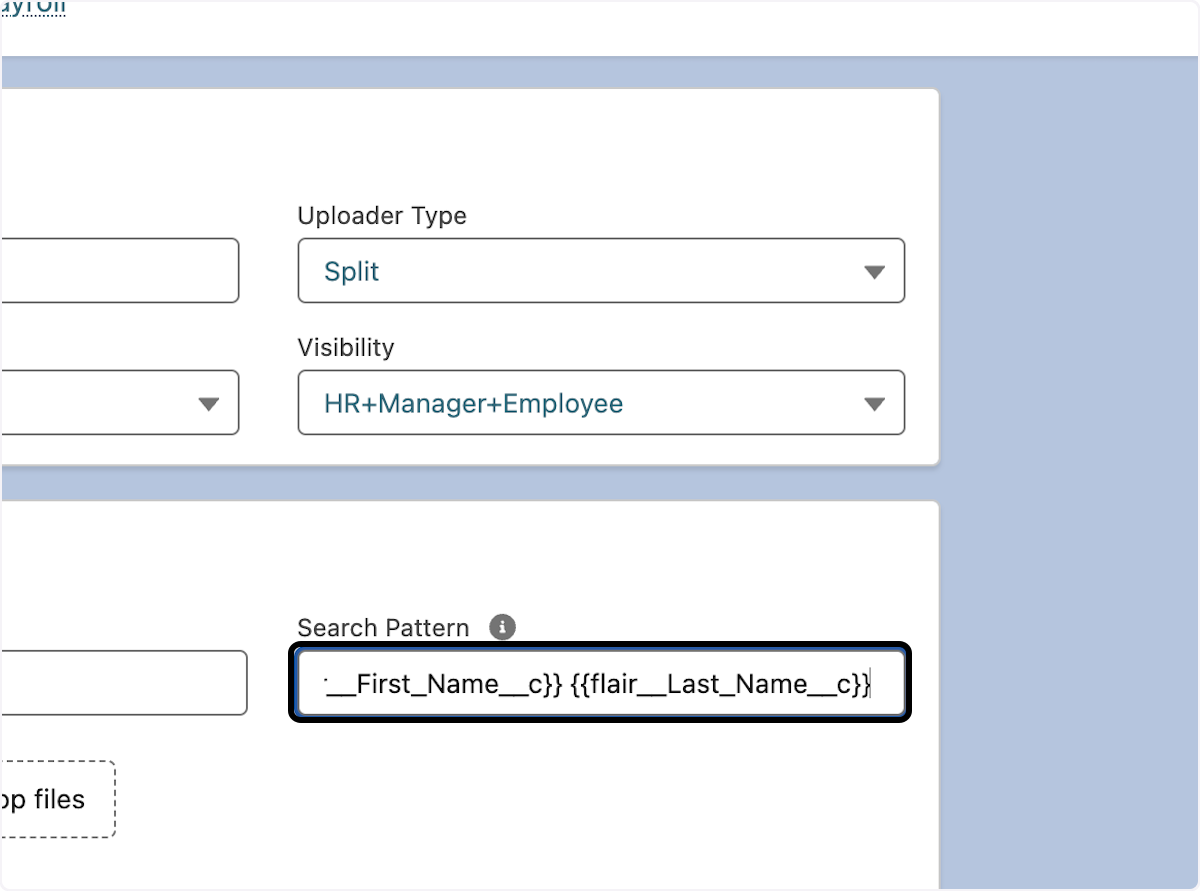The width and height of the screenshot is (1200, 891).
Task: Open the info tooltip beside Search Pattern
Action: point(502,627)
